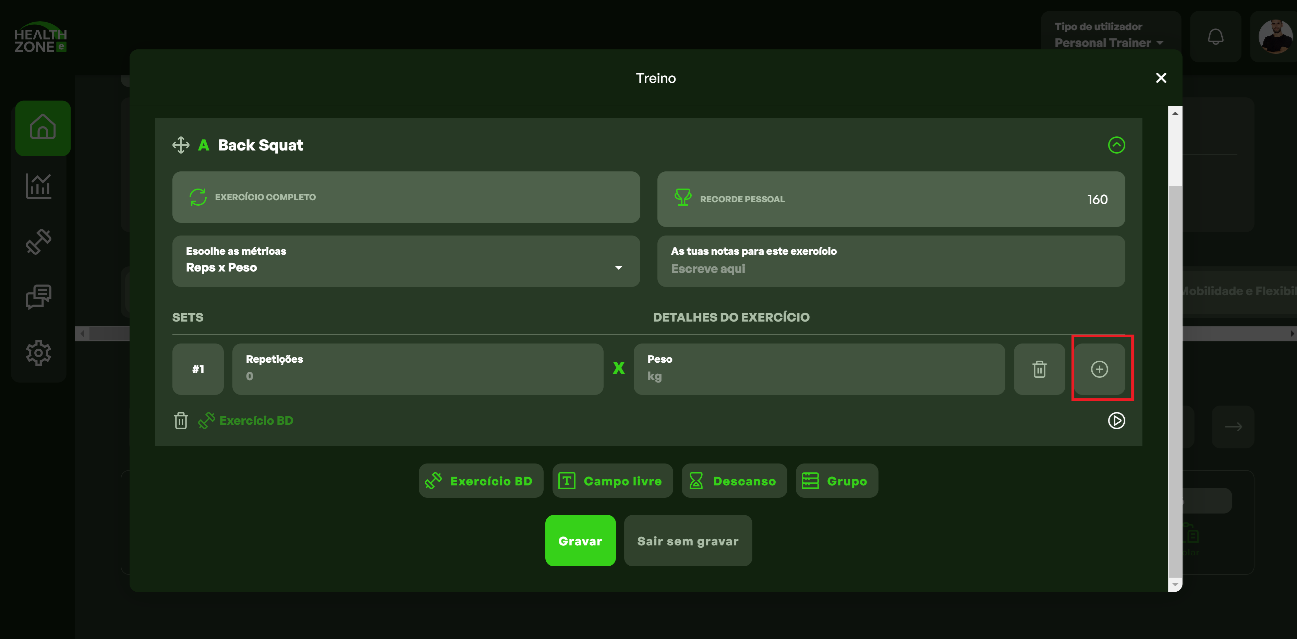Click the horizontal scrollbar left arrow
Image resolution: width=1297 pixels, height=639 pixels.
(x=82, y=333)
